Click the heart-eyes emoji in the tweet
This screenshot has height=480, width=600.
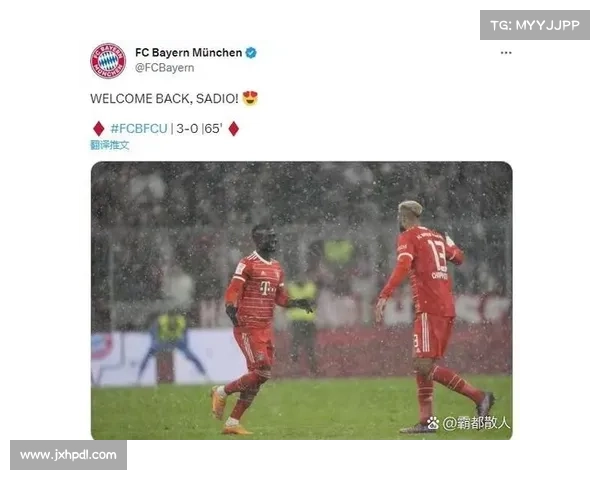coord(250,98)
